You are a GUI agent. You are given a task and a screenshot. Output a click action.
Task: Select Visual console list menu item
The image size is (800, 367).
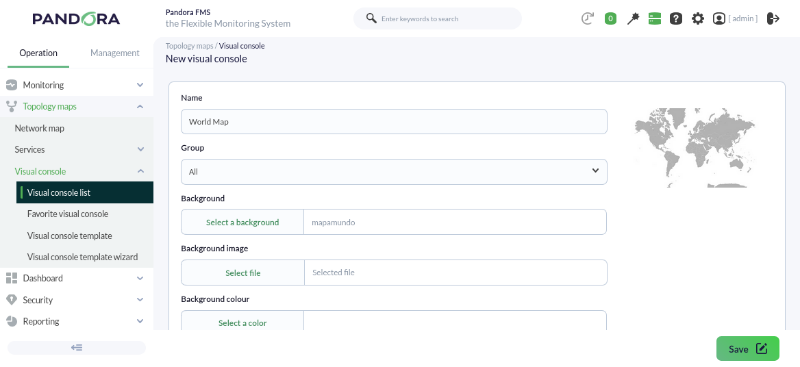[85, 192]
